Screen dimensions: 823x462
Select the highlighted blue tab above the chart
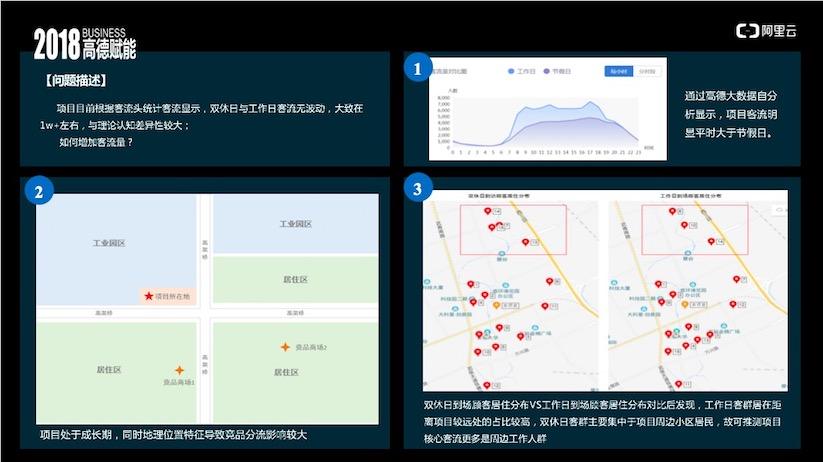(619, 71)
